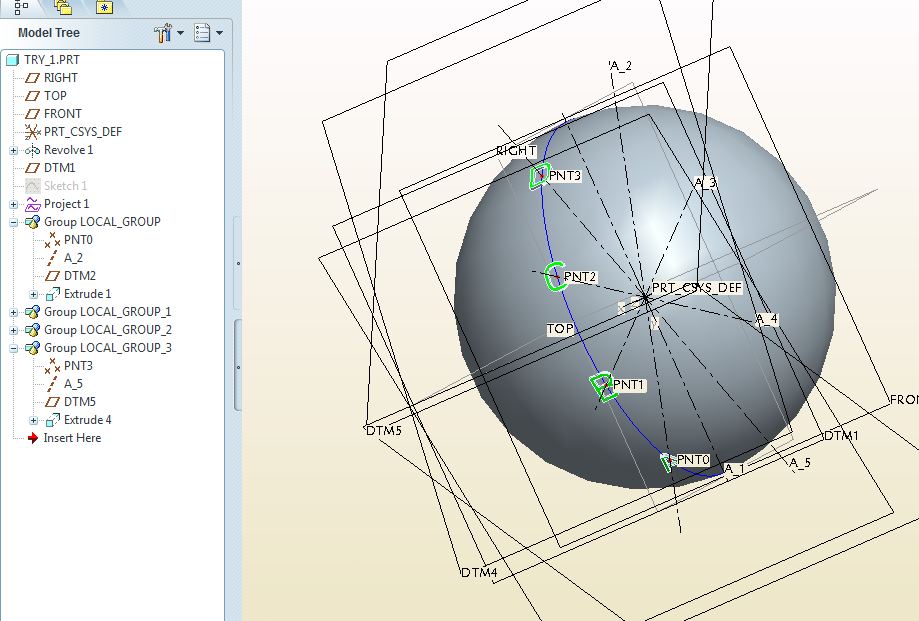
Task: Select the PNT1 label on the sphere
Action: coord(628,385)
